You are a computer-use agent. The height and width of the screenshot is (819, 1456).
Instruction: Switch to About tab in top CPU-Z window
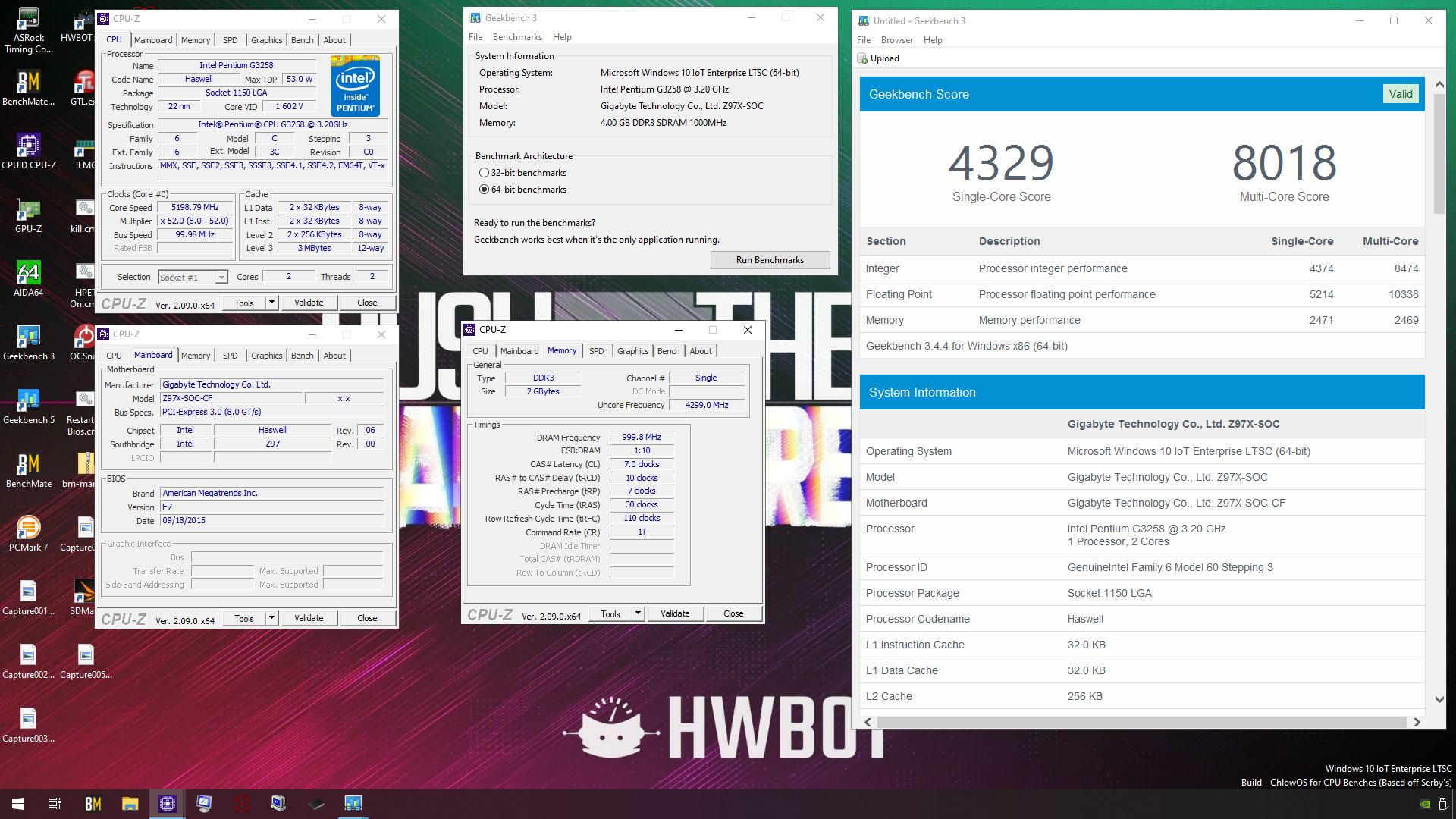[334, 40]
